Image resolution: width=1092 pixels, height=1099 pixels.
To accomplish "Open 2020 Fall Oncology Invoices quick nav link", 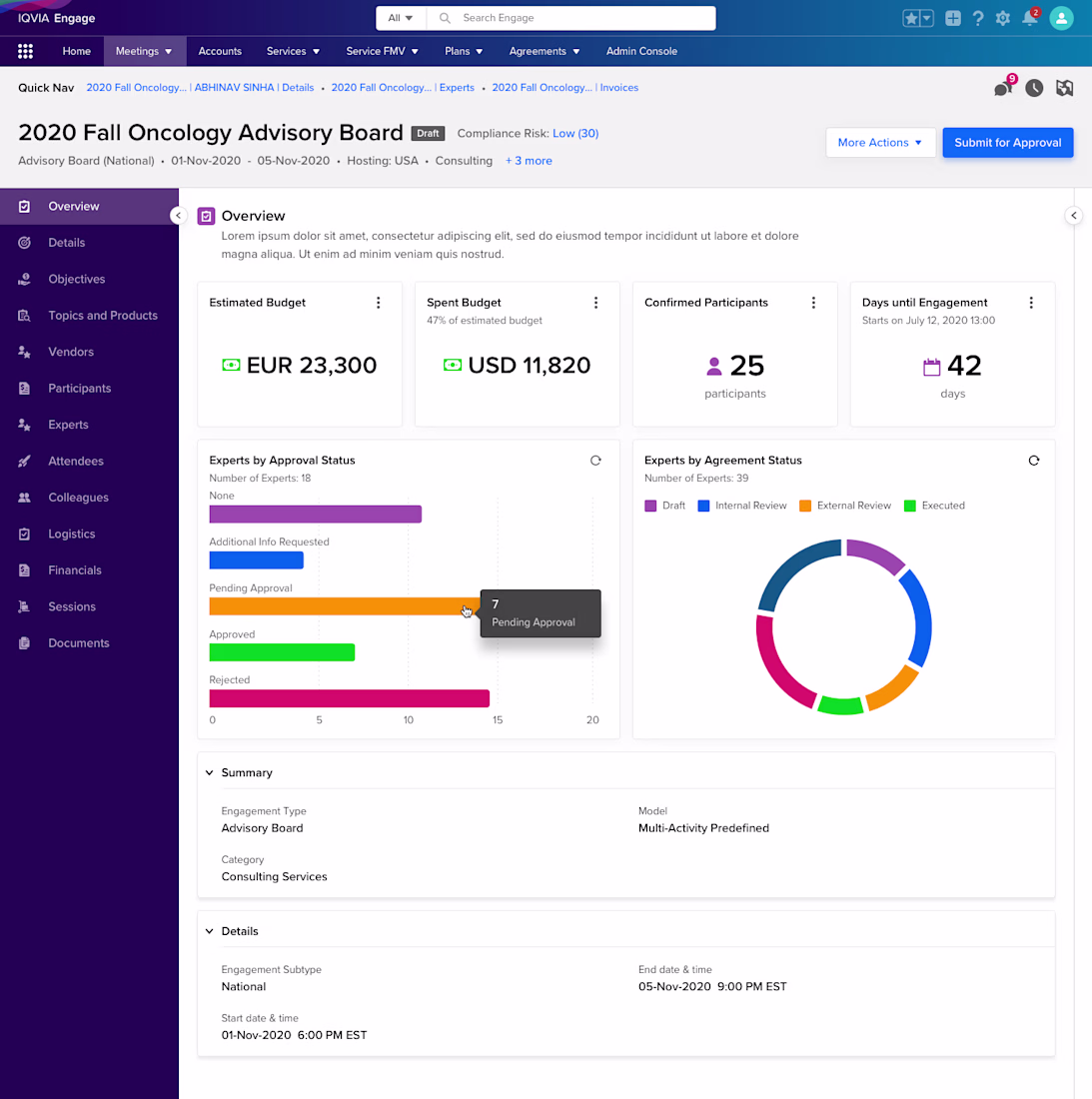I will (564, 88).
